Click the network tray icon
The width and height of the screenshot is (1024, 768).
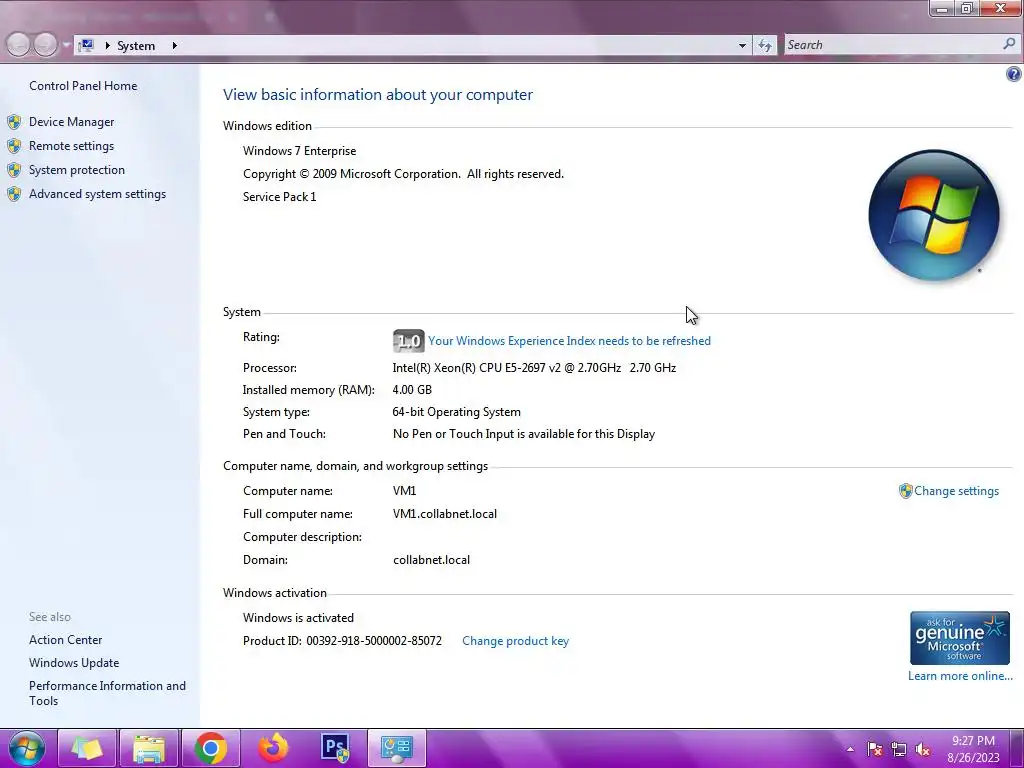(899, 750)
